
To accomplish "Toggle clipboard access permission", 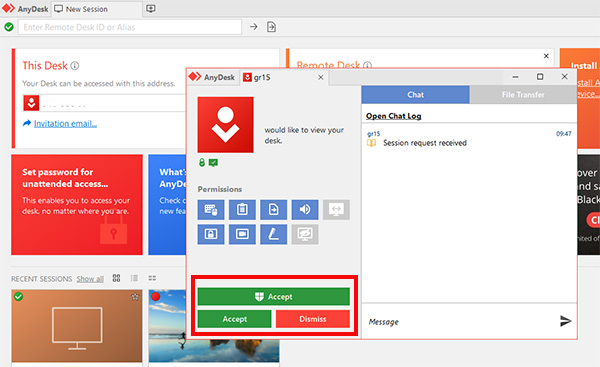I will click(x=242, y=210).
